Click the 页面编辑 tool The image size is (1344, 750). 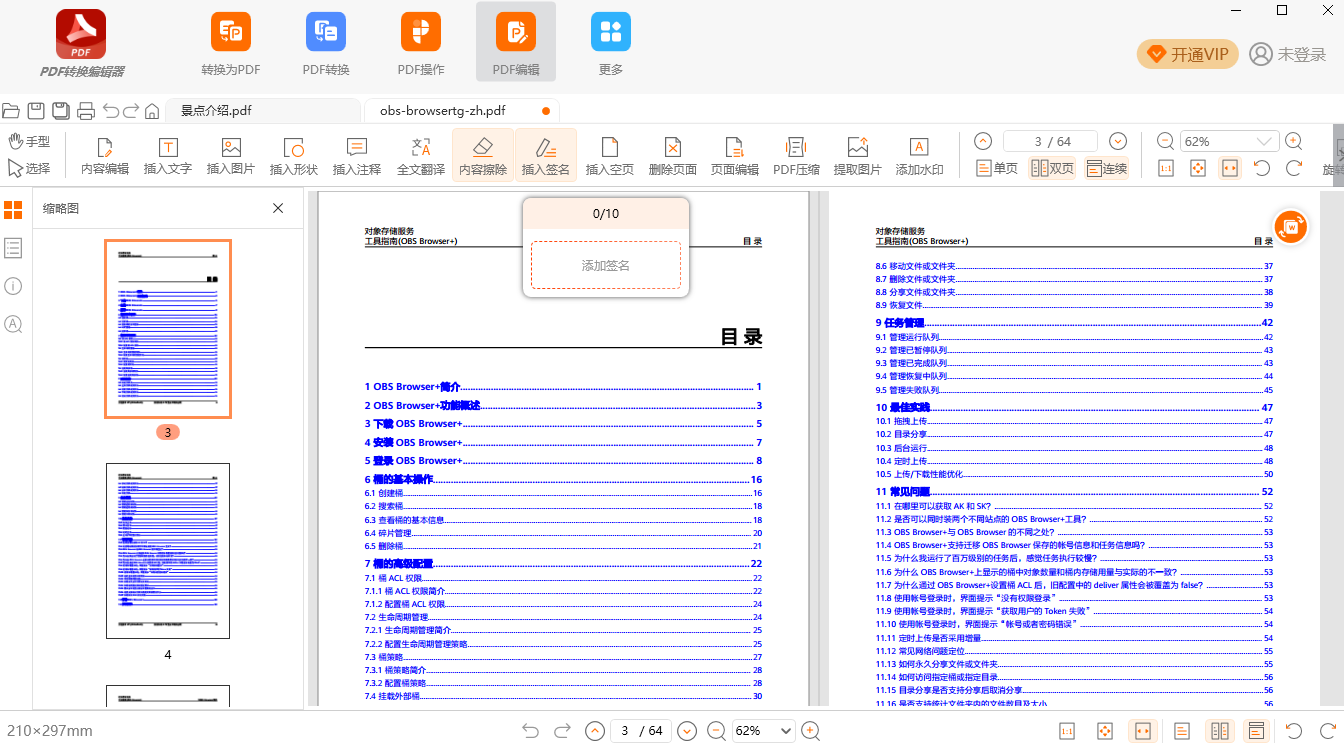point(735,156)
